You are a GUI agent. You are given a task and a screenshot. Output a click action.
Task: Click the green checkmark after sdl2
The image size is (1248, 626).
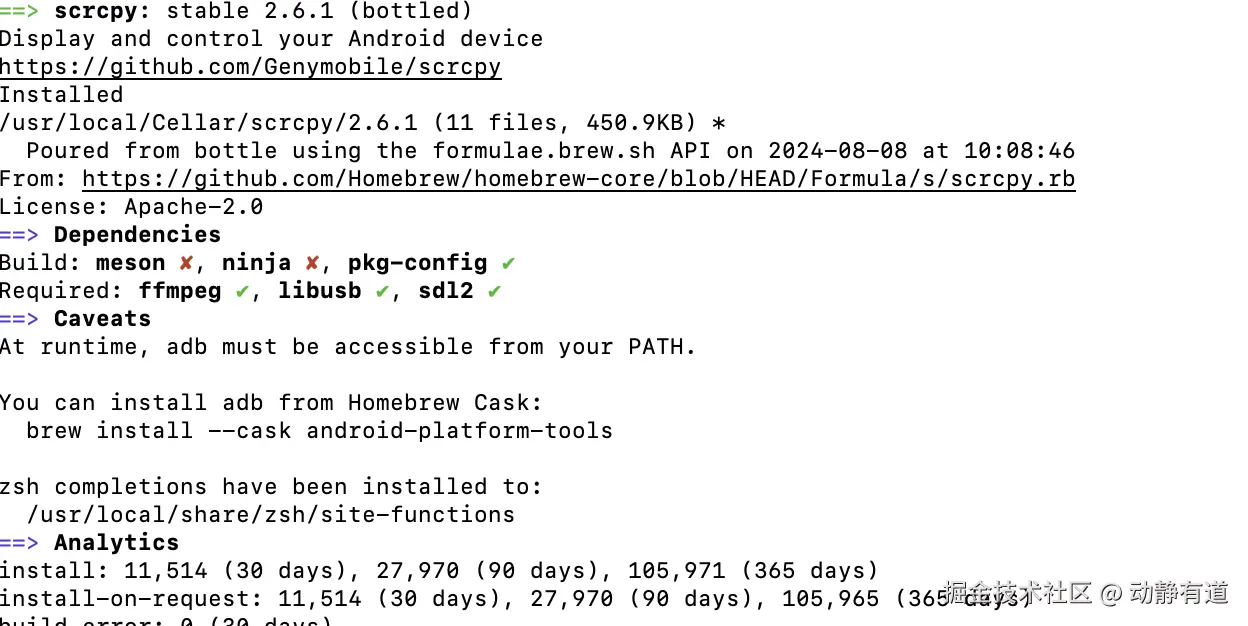pyautogui.click(x=494, y=291)
